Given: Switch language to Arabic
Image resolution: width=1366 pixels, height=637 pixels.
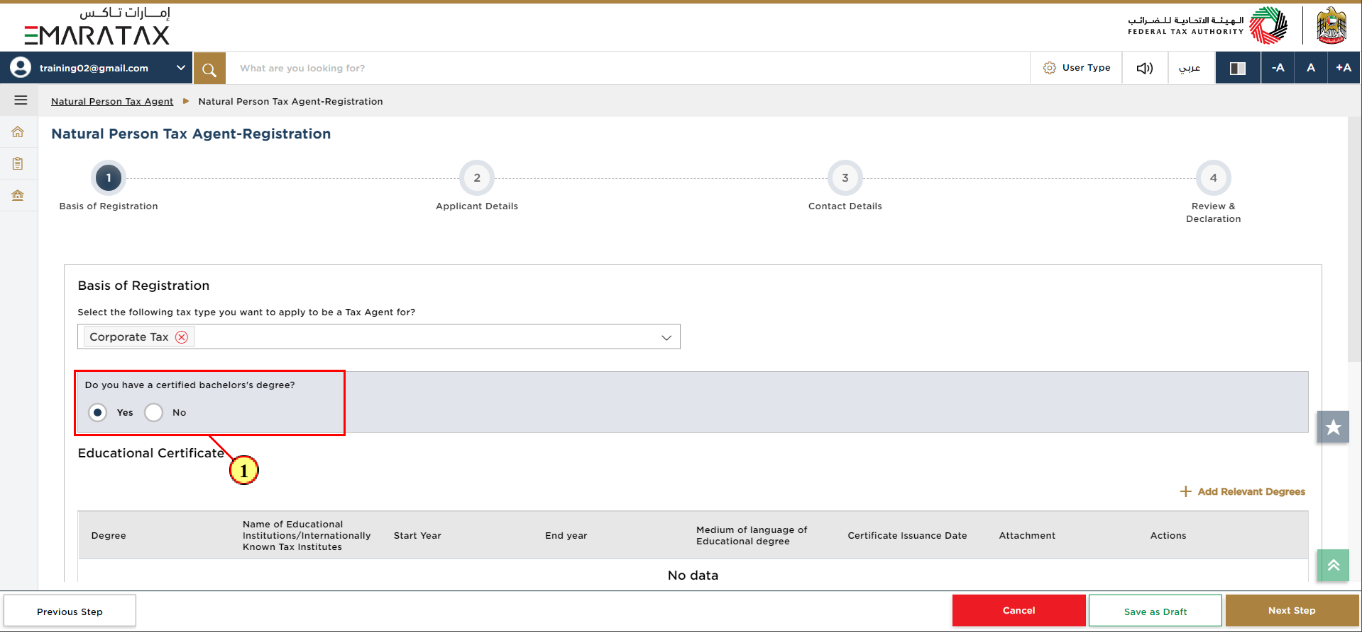Looking at the screenshot, I should 1190,68.
